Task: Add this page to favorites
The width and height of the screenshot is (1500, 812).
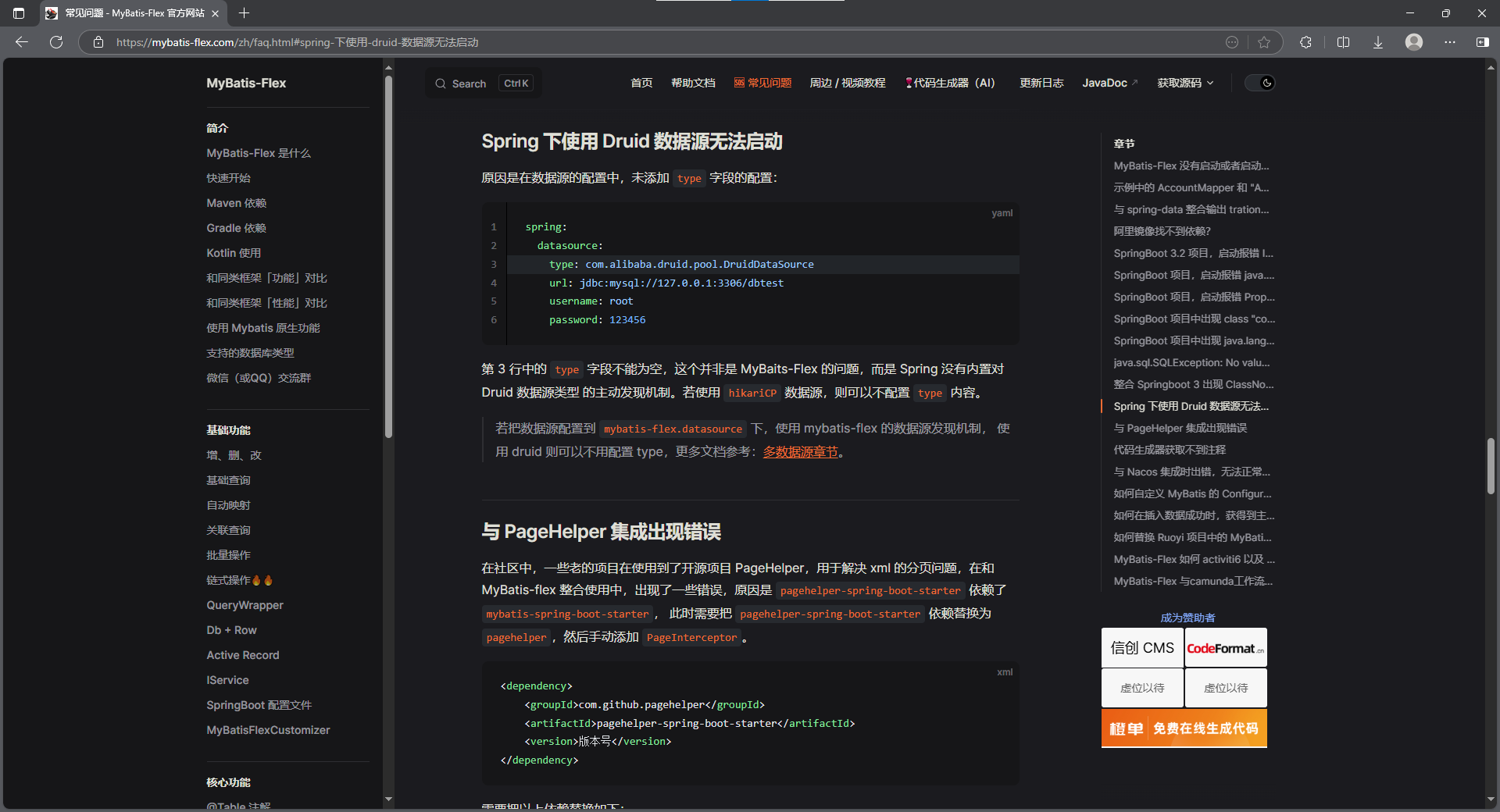Action: point(1264,42)
